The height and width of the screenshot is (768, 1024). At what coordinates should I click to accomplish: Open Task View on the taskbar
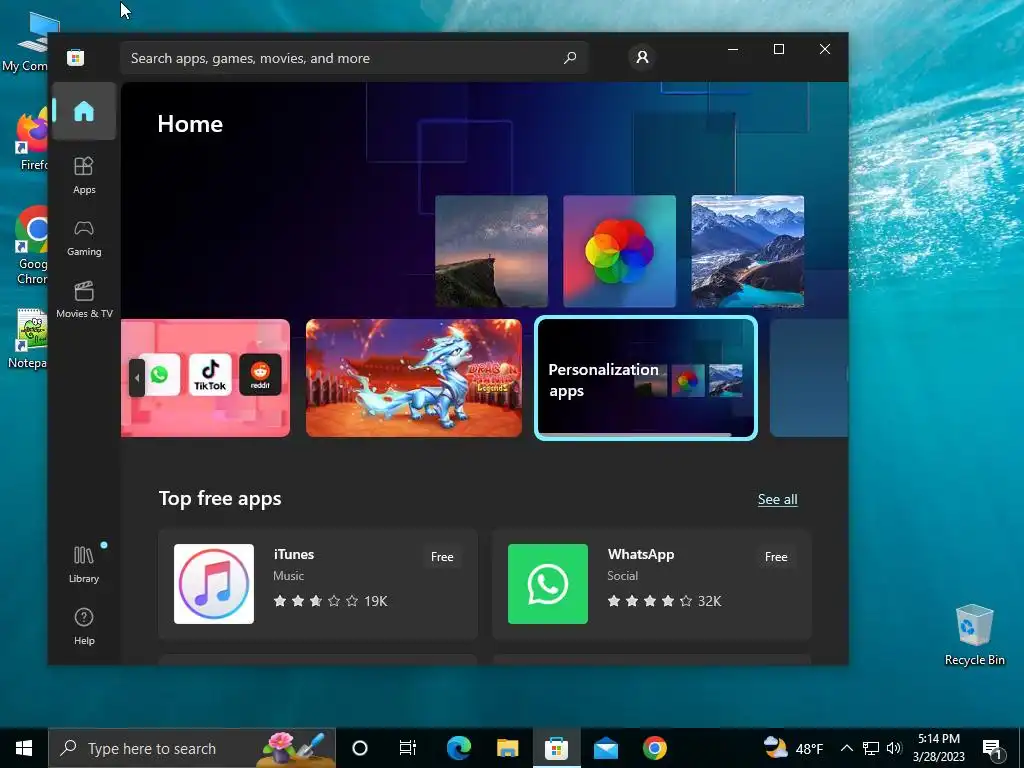408,748
